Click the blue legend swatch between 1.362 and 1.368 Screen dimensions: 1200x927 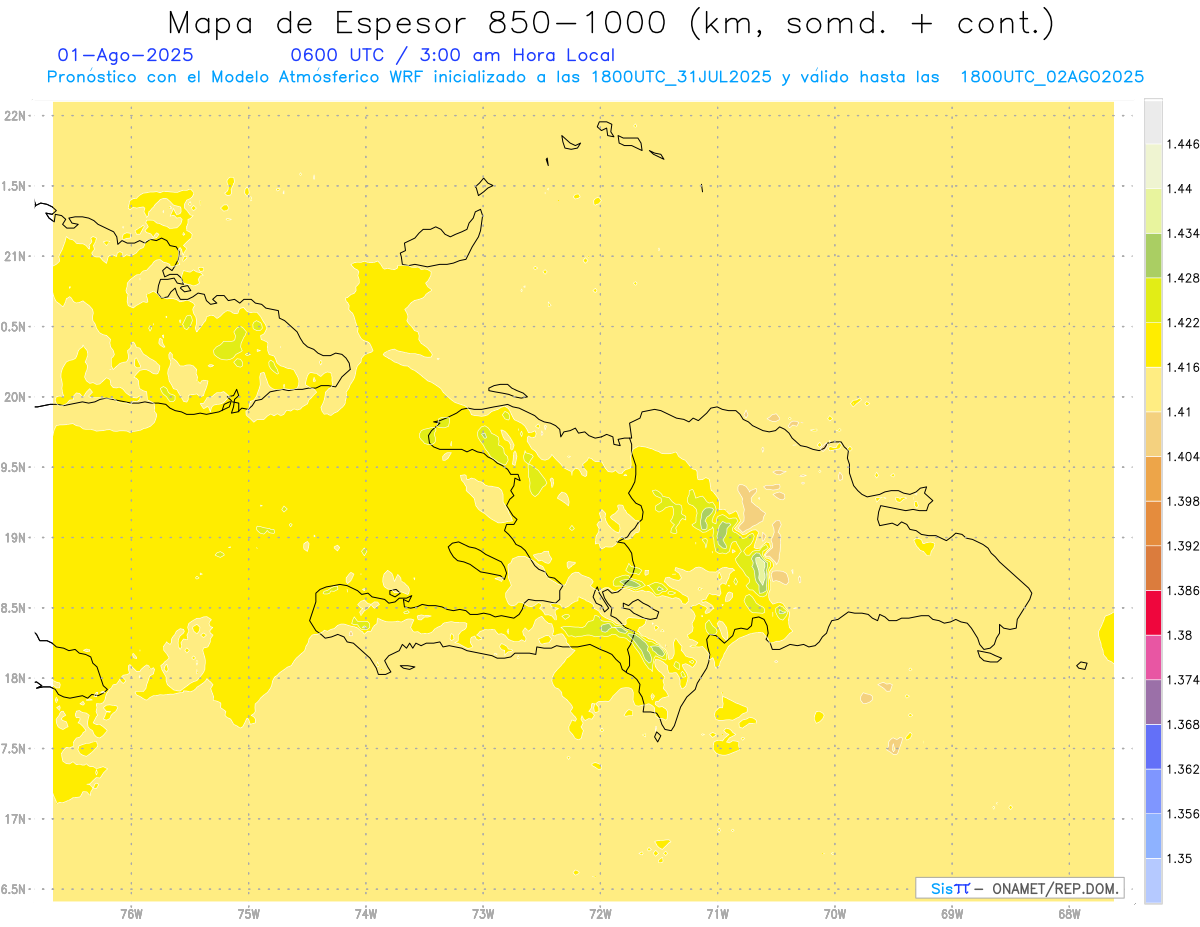[1153, 746]
